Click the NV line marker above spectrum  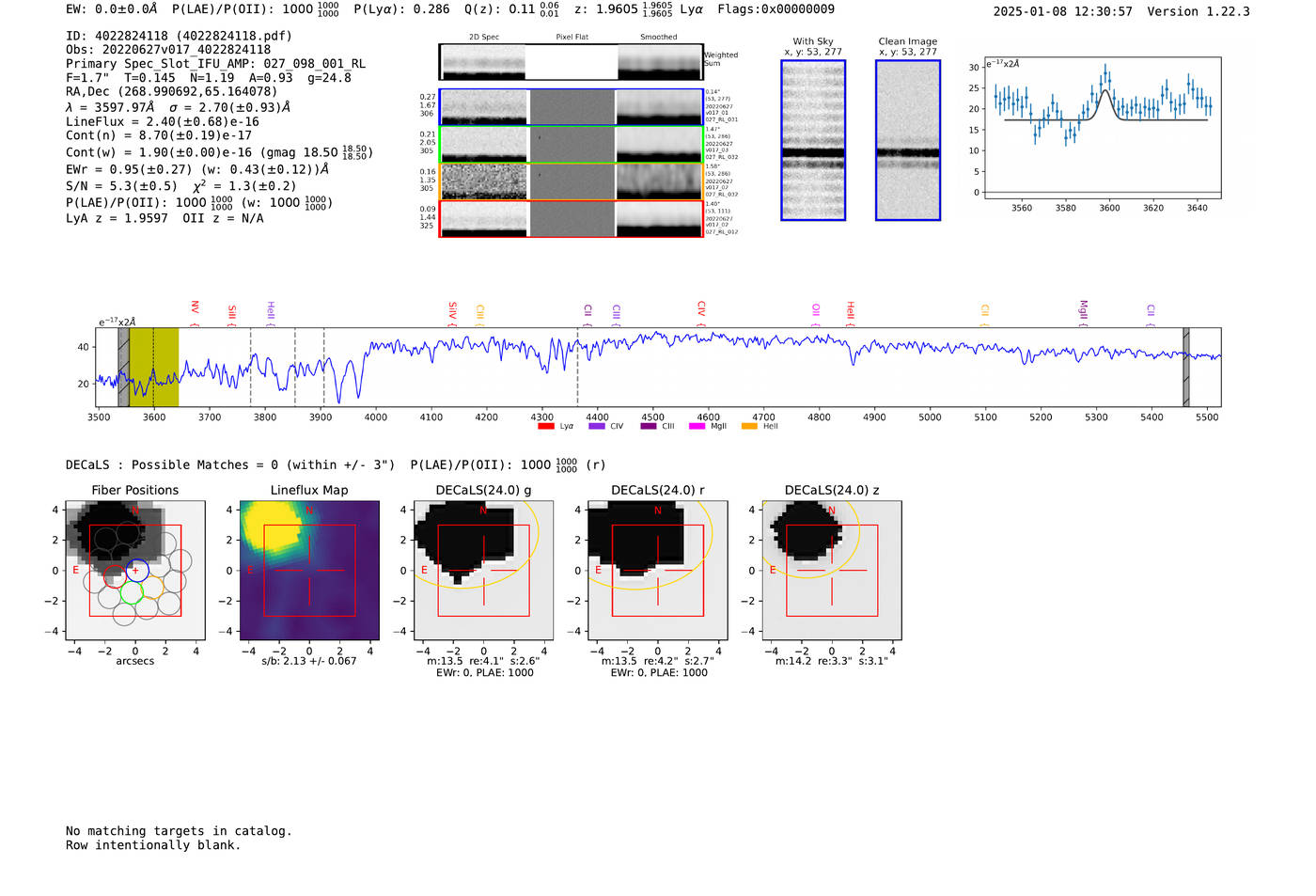(x=195, y=312)
